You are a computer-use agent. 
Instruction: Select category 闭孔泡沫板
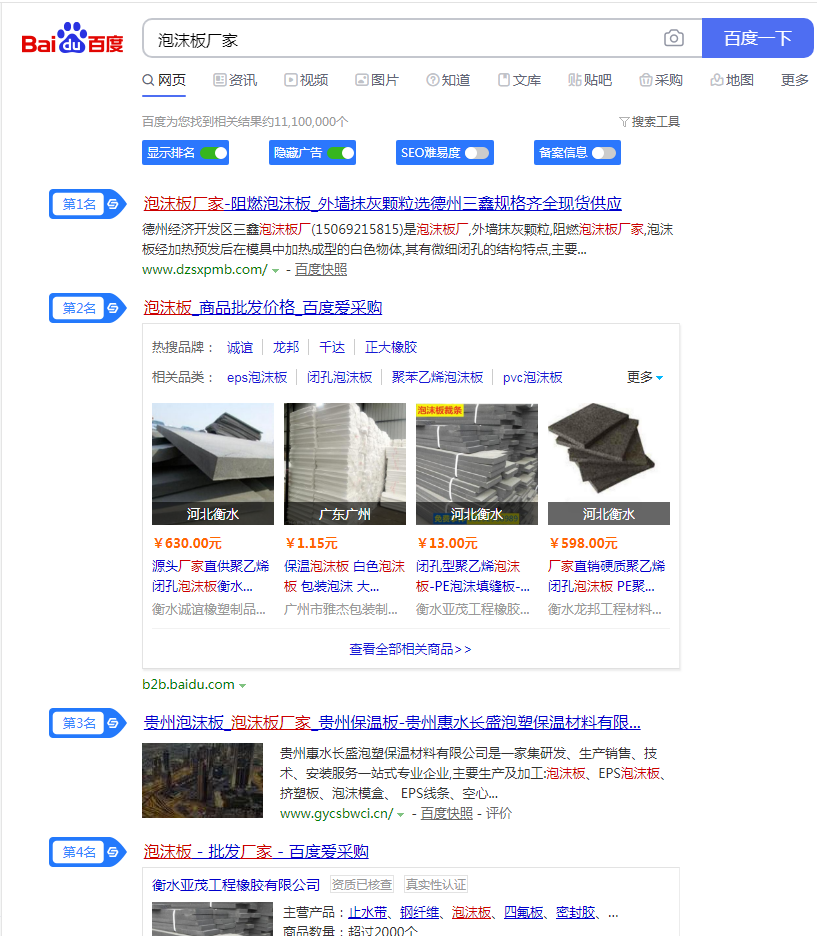tap(340, 377)
